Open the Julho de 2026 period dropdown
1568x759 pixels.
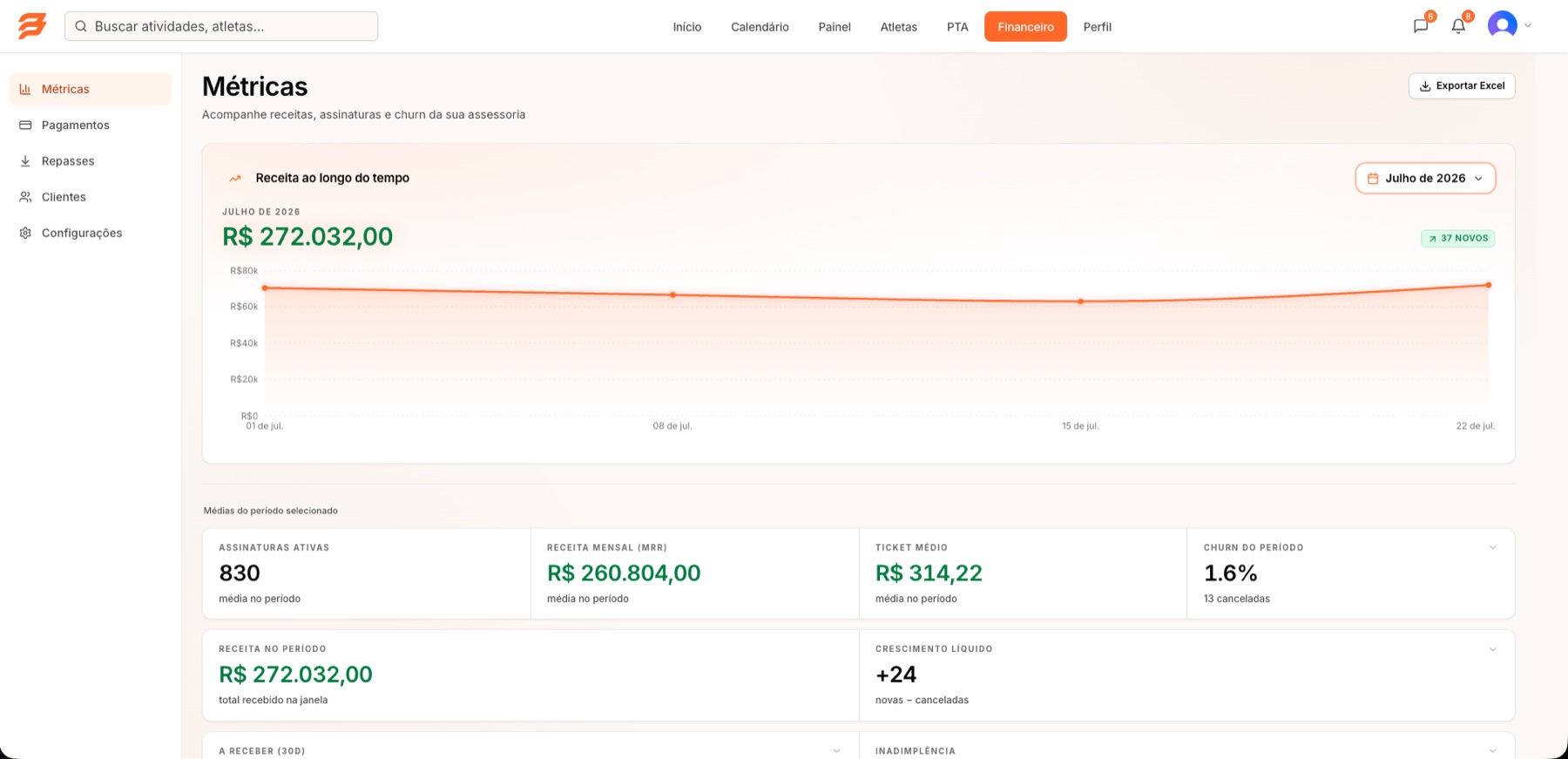click(x=1425, y=179)
